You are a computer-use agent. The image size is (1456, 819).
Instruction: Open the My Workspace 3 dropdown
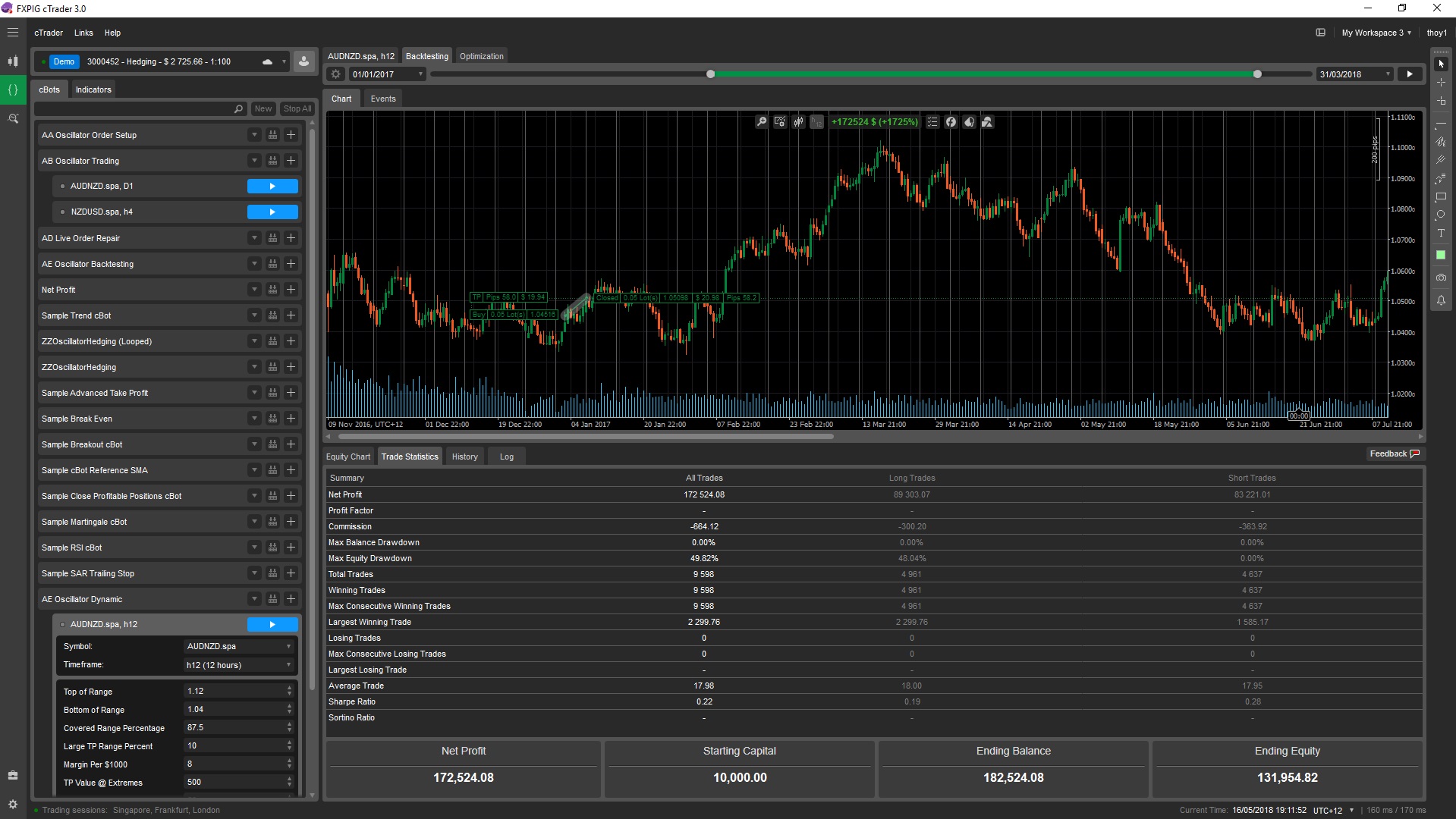[1376, 33]
